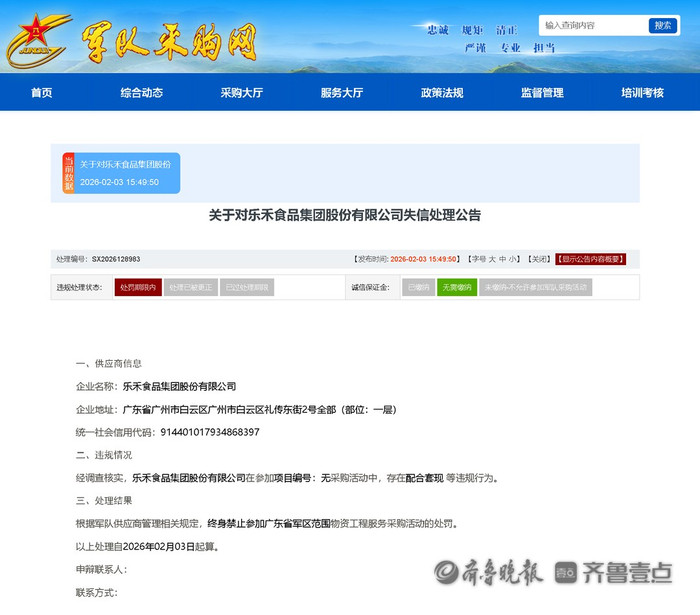Set font size to 大
The height and width of the screenshot is (615, 700).
pyautogui.click(x=492, y=259)
